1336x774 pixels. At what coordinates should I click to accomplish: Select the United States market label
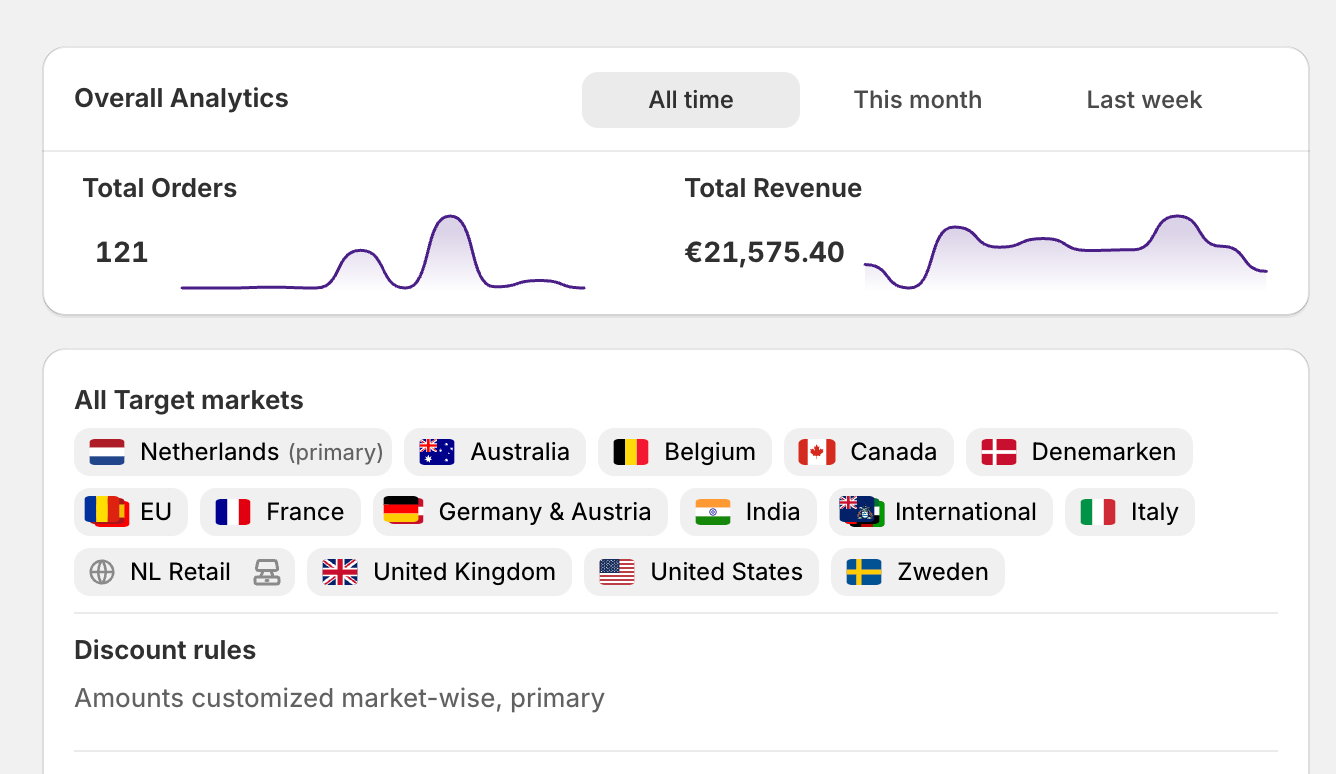727,572
